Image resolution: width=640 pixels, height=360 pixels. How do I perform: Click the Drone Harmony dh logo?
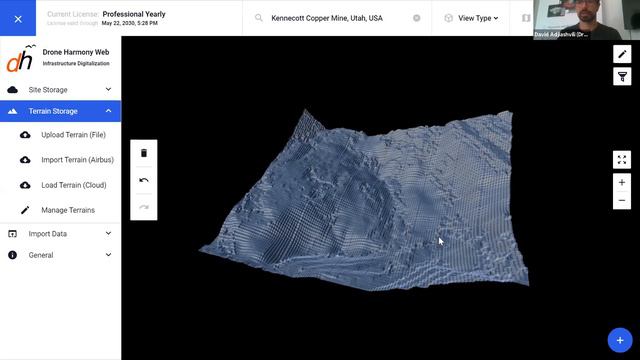tap(20, 58)
